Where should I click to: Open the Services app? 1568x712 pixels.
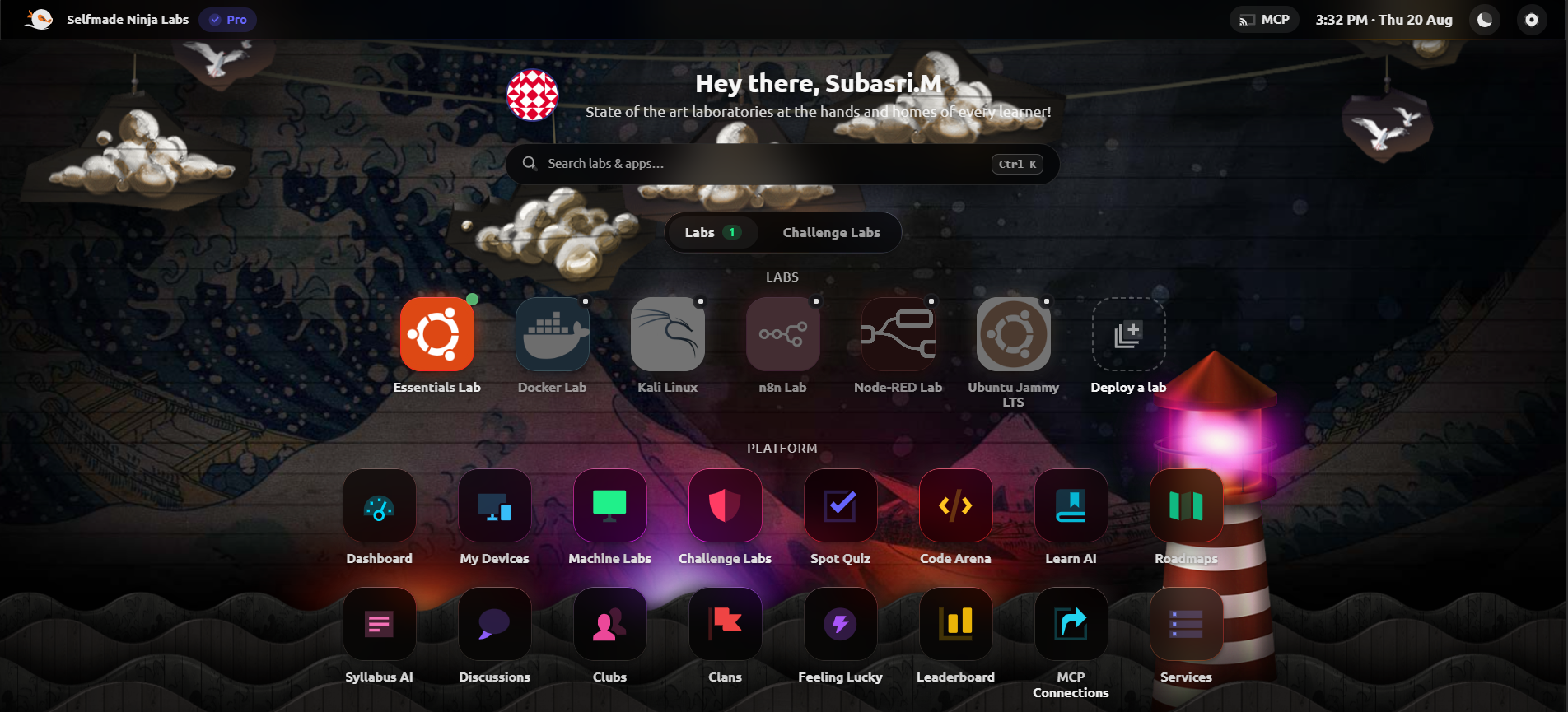(1186, 624)
